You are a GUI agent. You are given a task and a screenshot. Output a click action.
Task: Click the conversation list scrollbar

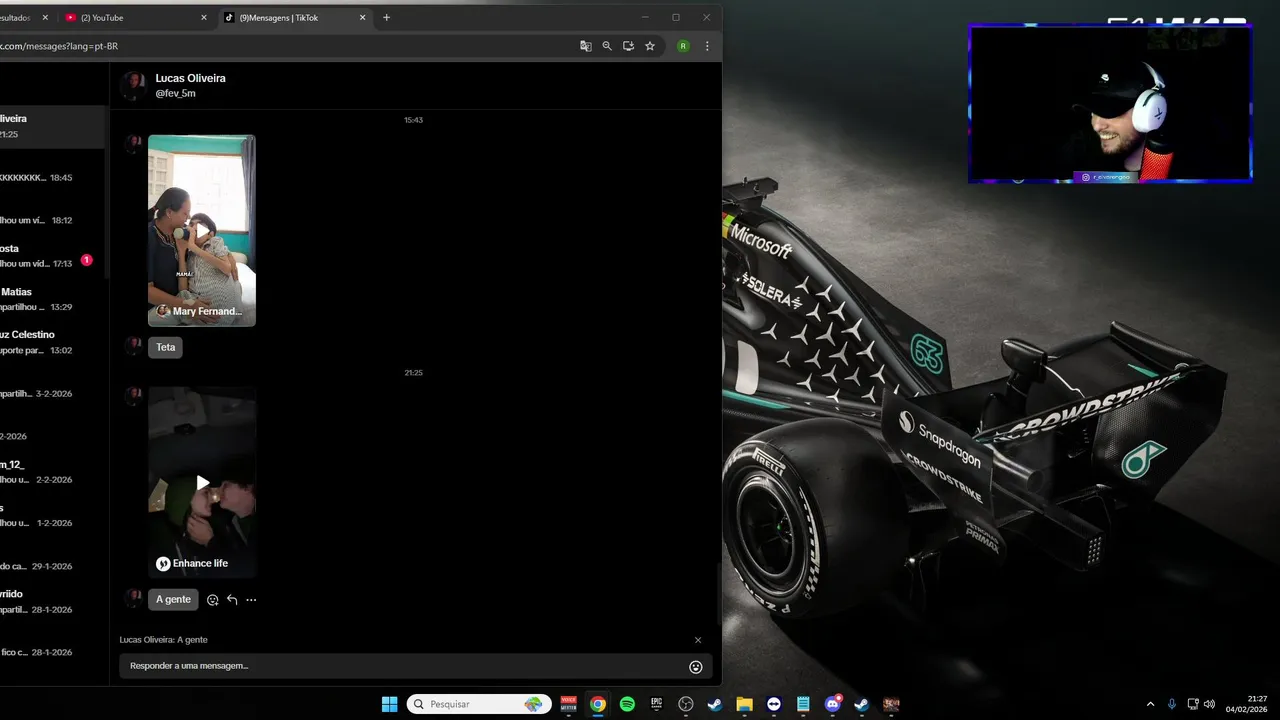click(106, 190)
